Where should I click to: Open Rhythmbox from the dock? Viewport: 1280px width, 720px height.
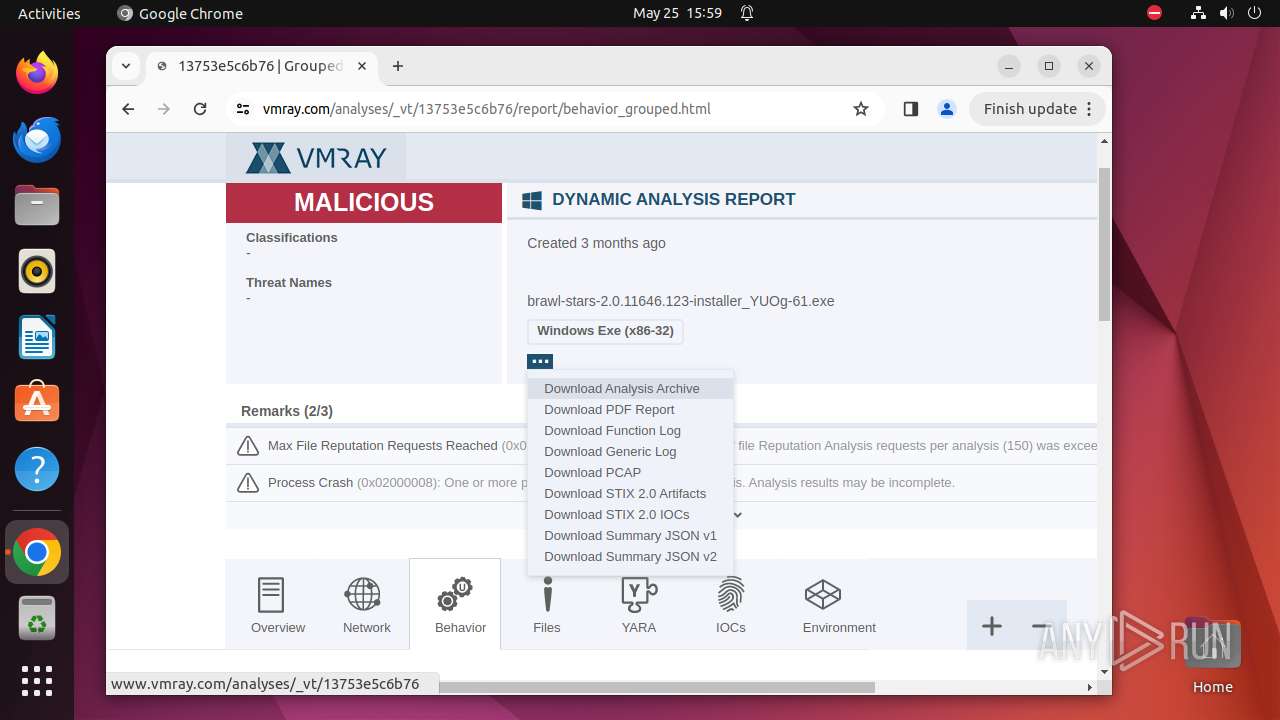37,271
